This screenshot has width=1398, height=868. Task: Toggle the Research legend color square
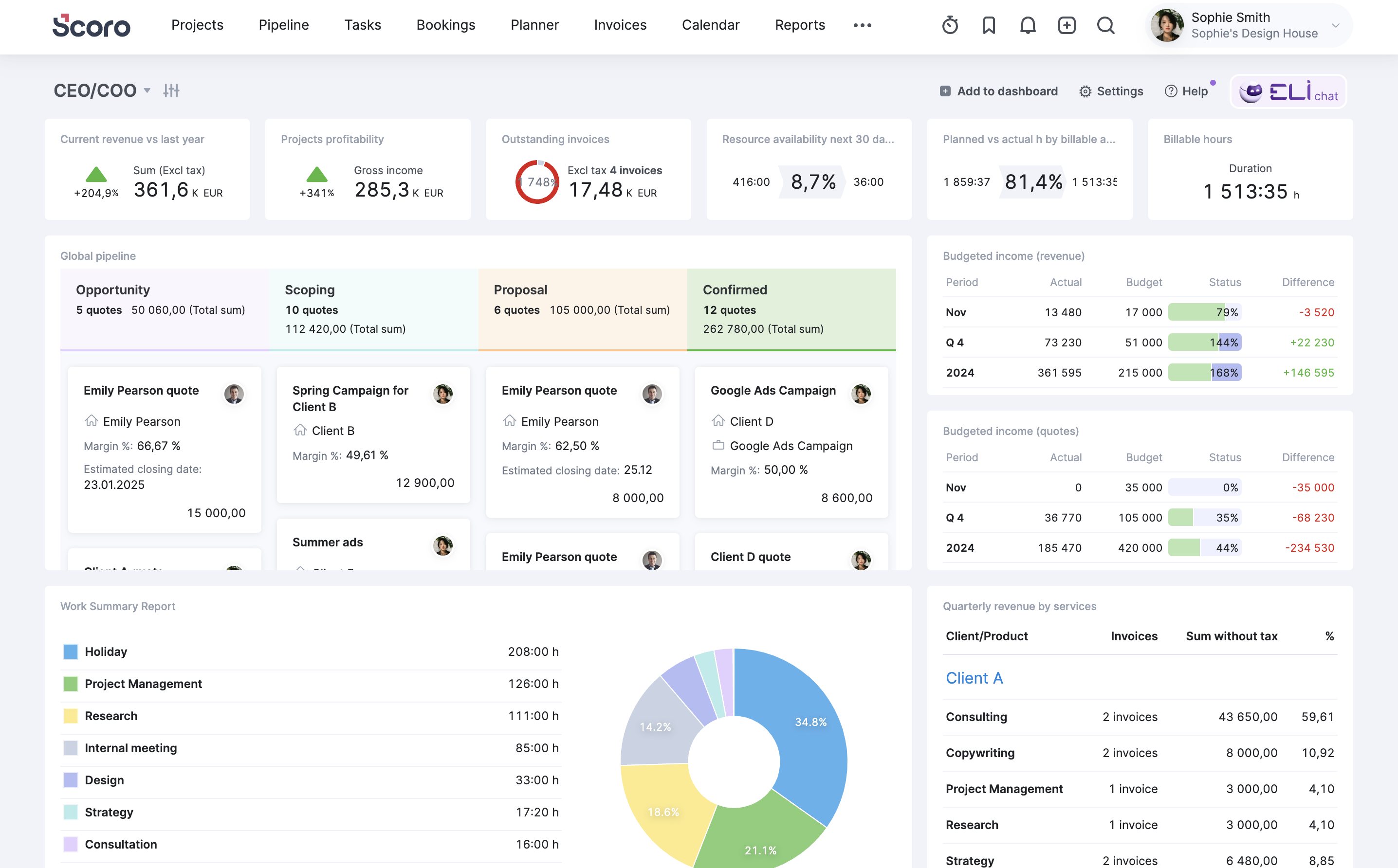tap(71, 716)
